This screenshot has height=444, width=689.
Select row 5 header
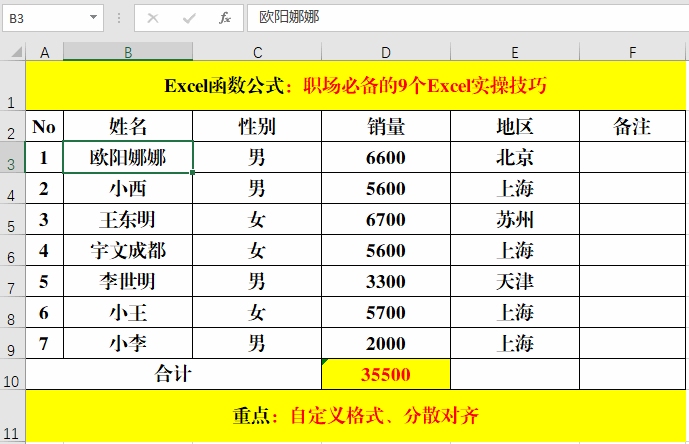click(x=12, y=219)
